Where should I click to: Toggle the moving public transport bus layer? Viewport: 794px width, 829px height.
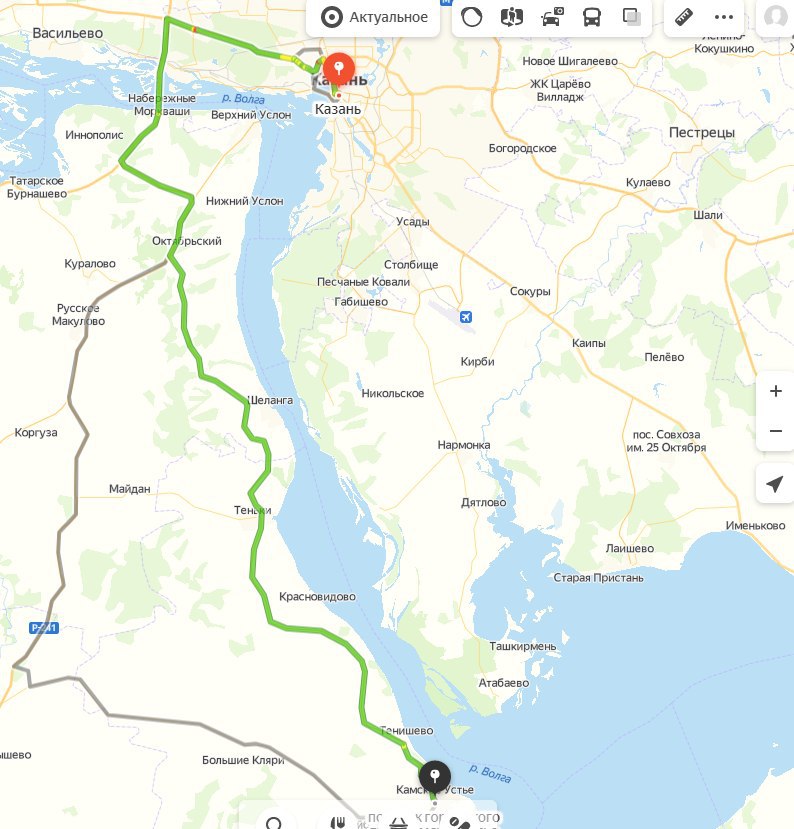click(x=592, y=17)
